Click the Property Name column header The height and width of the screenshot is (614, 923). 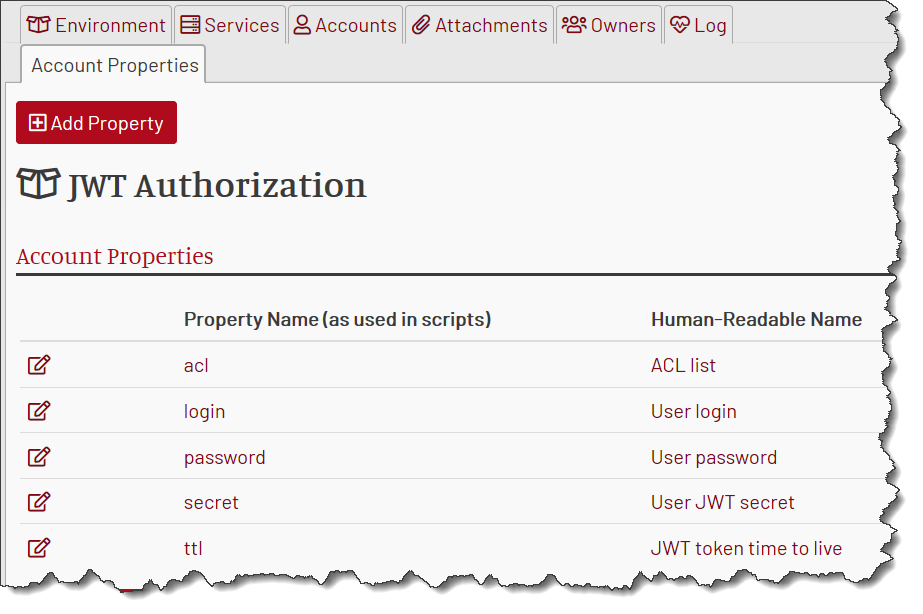click(337, 319)
